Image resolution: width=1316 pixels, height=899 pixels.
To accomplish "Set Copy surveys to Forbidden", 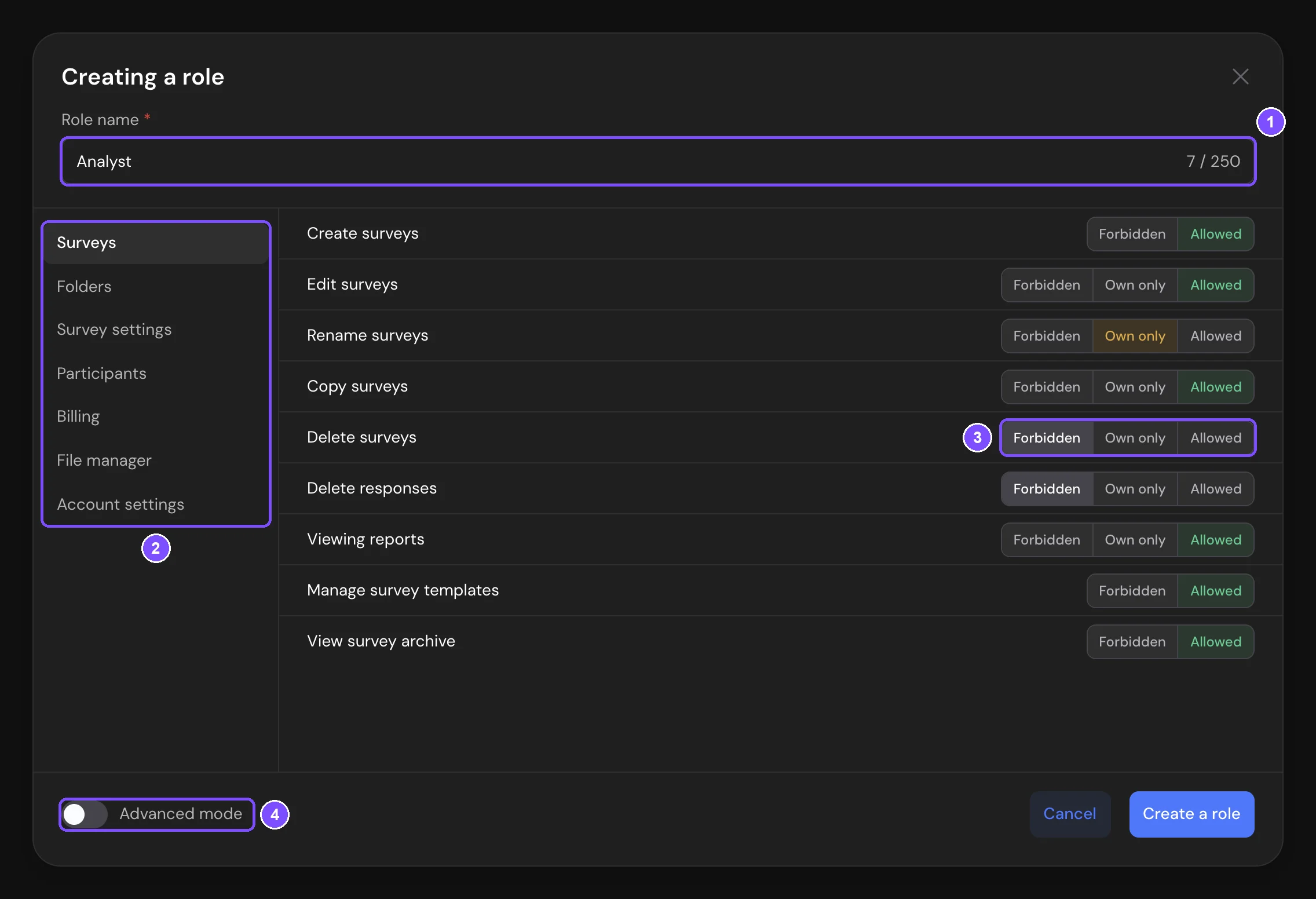I will pos(1047,387).
